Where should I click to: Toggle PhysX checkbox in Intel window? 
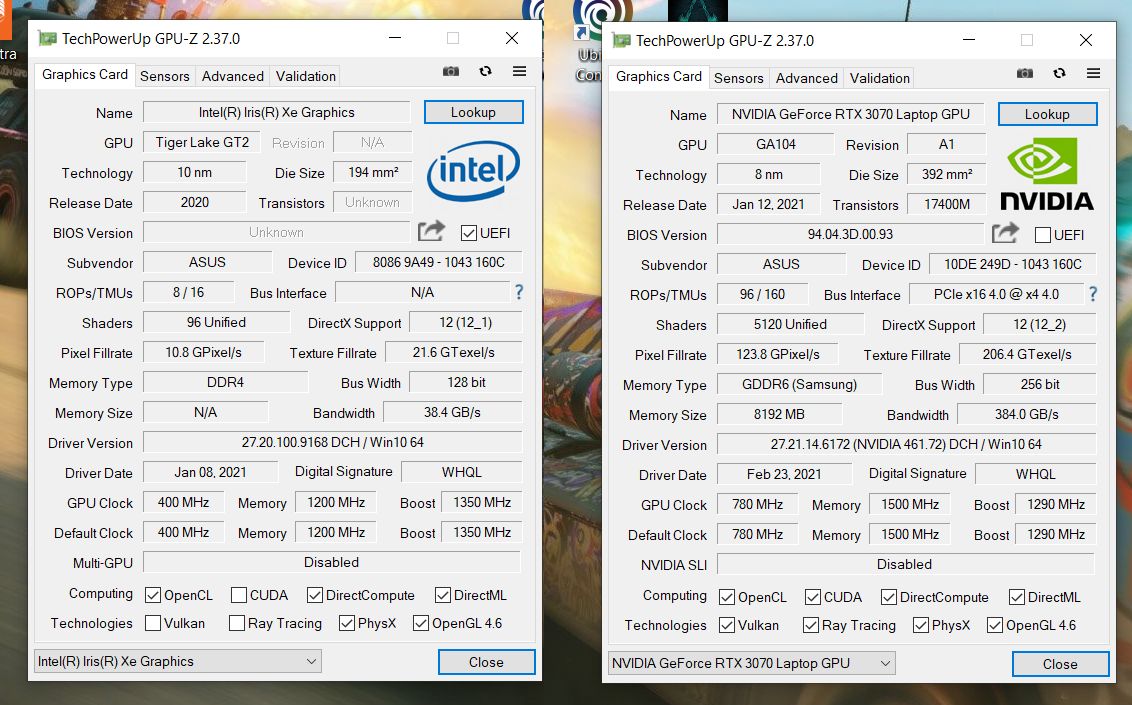347,623
